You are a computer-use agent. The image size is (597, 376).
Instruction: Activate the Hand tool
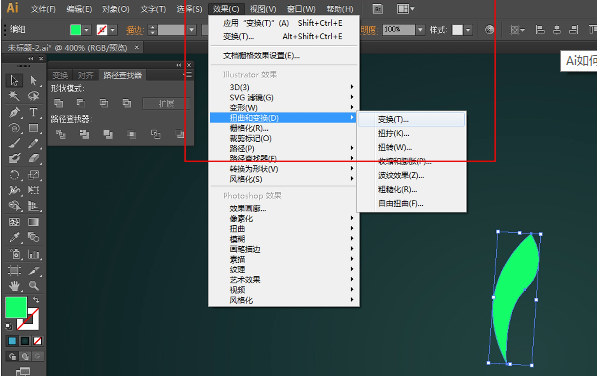[14, 285]
